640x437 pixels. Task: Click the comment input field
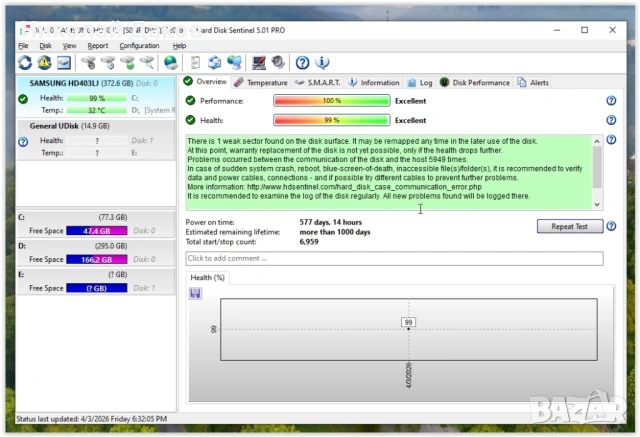point(394,259)
